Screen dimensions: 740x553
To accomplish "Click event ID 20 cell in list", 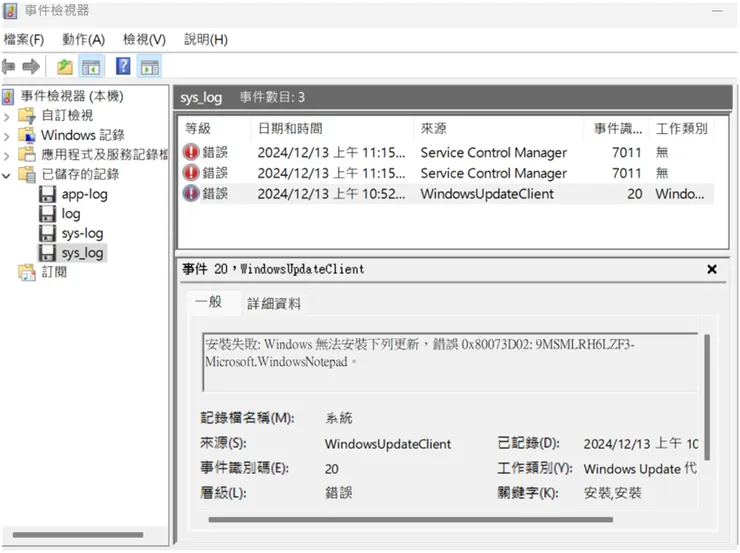I will 634,194.
